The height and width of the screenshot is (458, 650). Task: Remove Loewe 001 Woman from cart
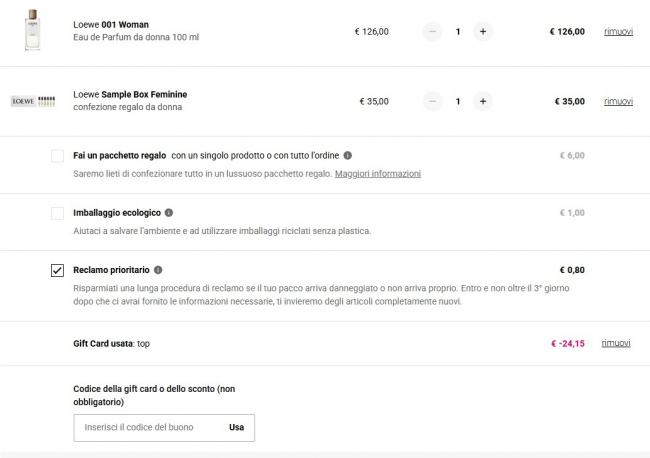(x=617, y=31)
